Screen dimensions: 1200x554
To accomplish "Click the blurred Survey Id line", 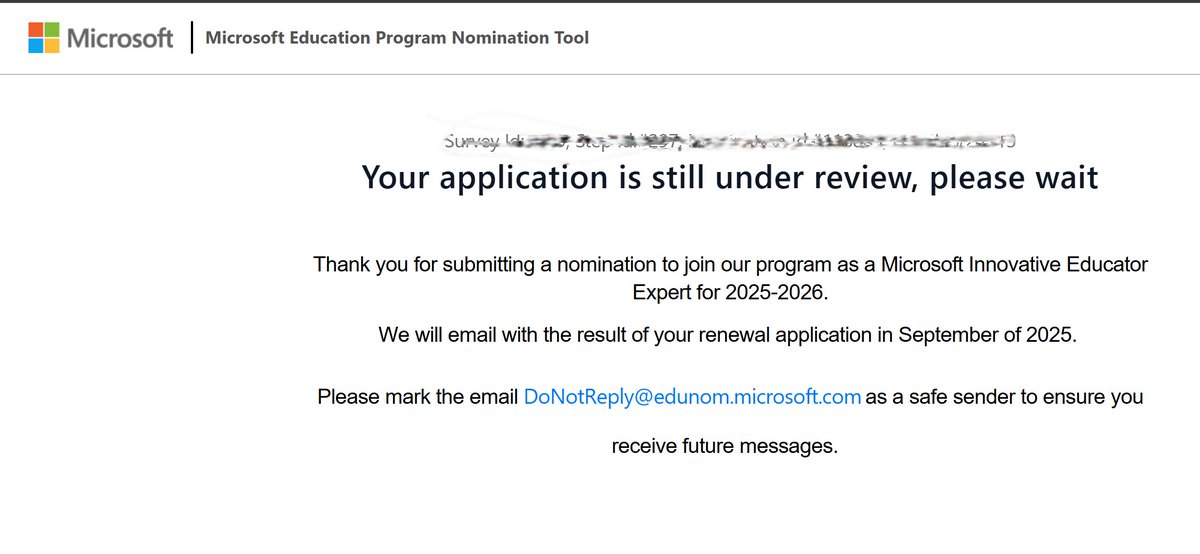I will click(x=730, y=141).
